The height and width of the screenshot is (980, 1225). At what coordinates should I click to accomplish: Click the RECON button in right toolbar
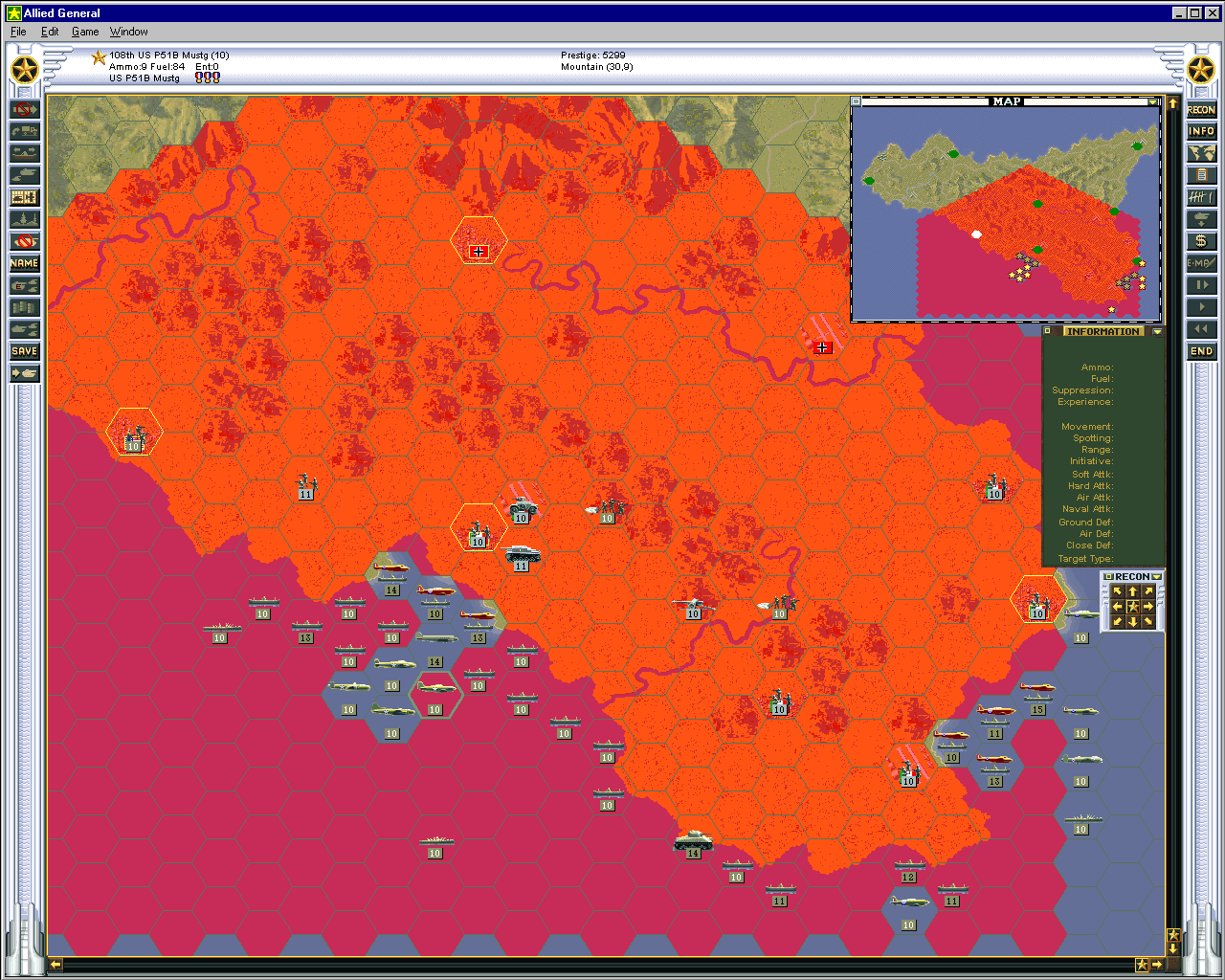point(1201,109)
